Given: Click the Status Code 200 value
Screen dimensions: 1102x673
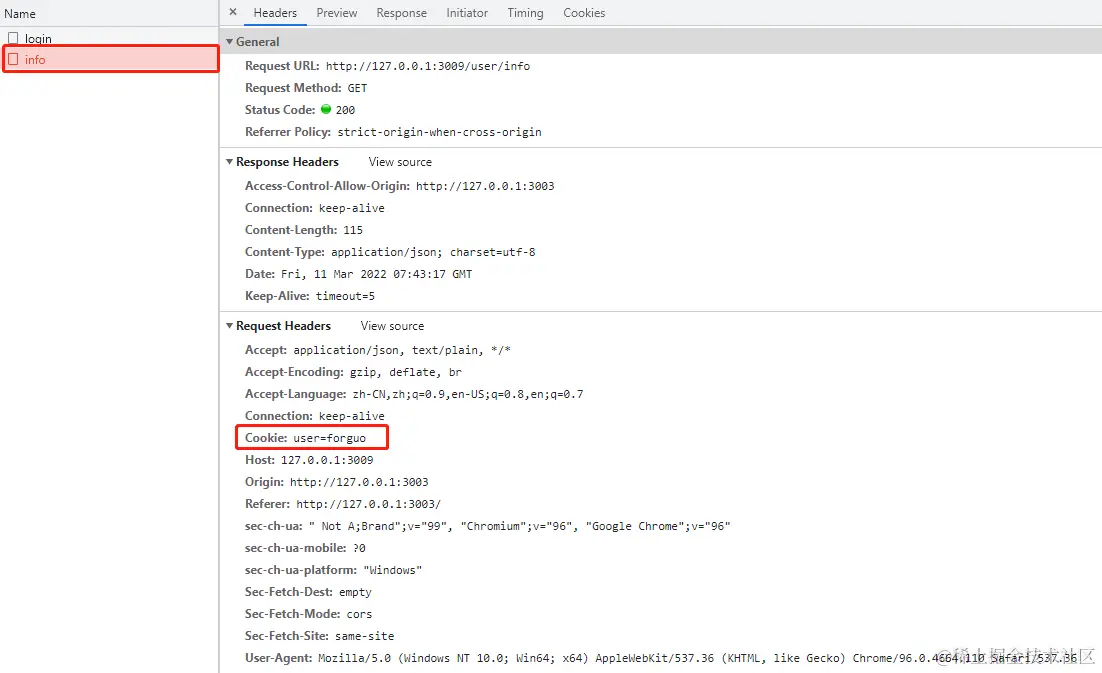Looking at the screenshot, I should click(x=345, y=110).
